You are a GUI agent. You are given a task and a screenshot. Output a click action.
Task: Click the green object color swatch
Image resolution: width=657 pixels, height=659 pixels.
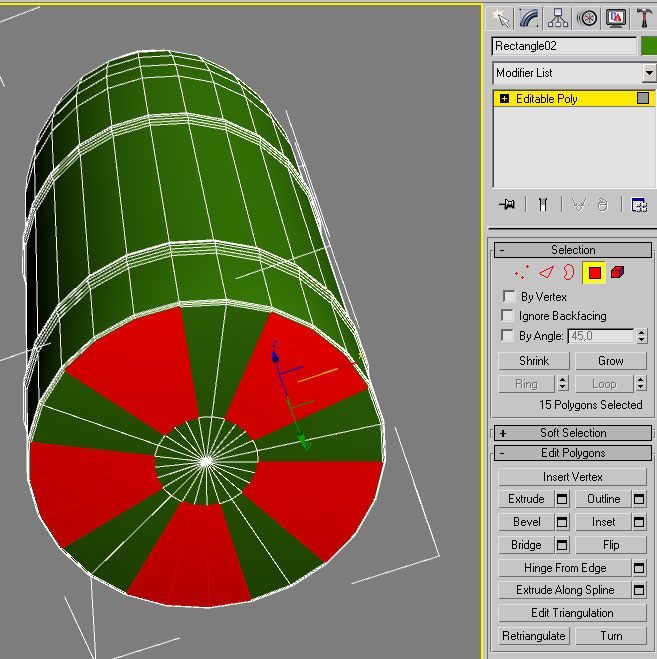(649, 46)
